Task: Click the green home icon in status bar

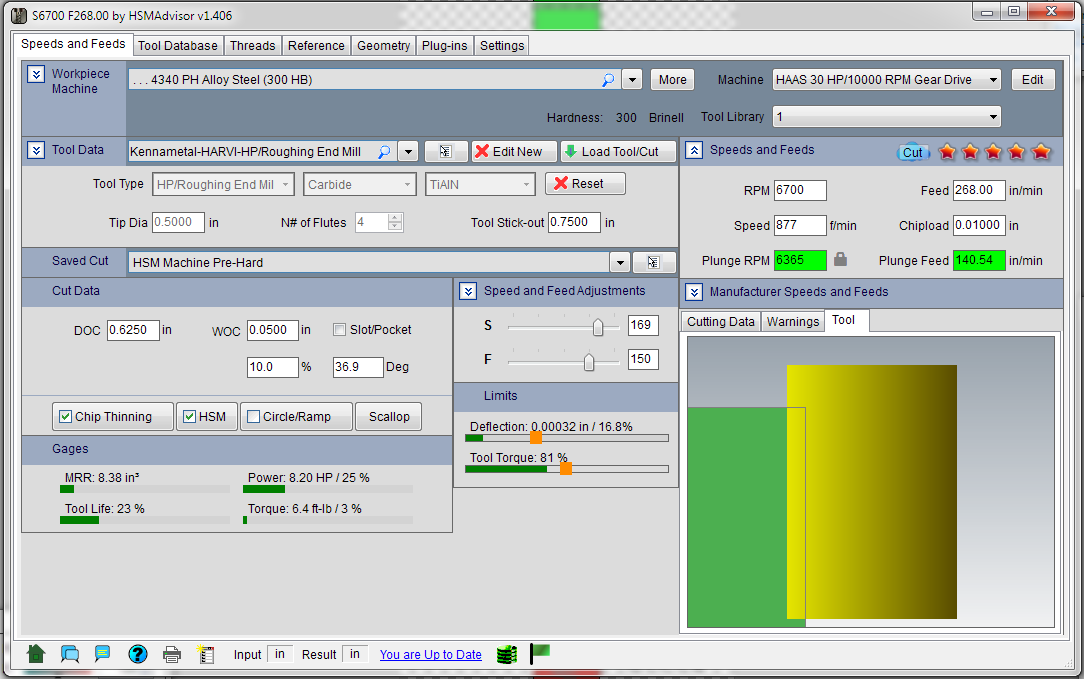Action: pos(36,653)
